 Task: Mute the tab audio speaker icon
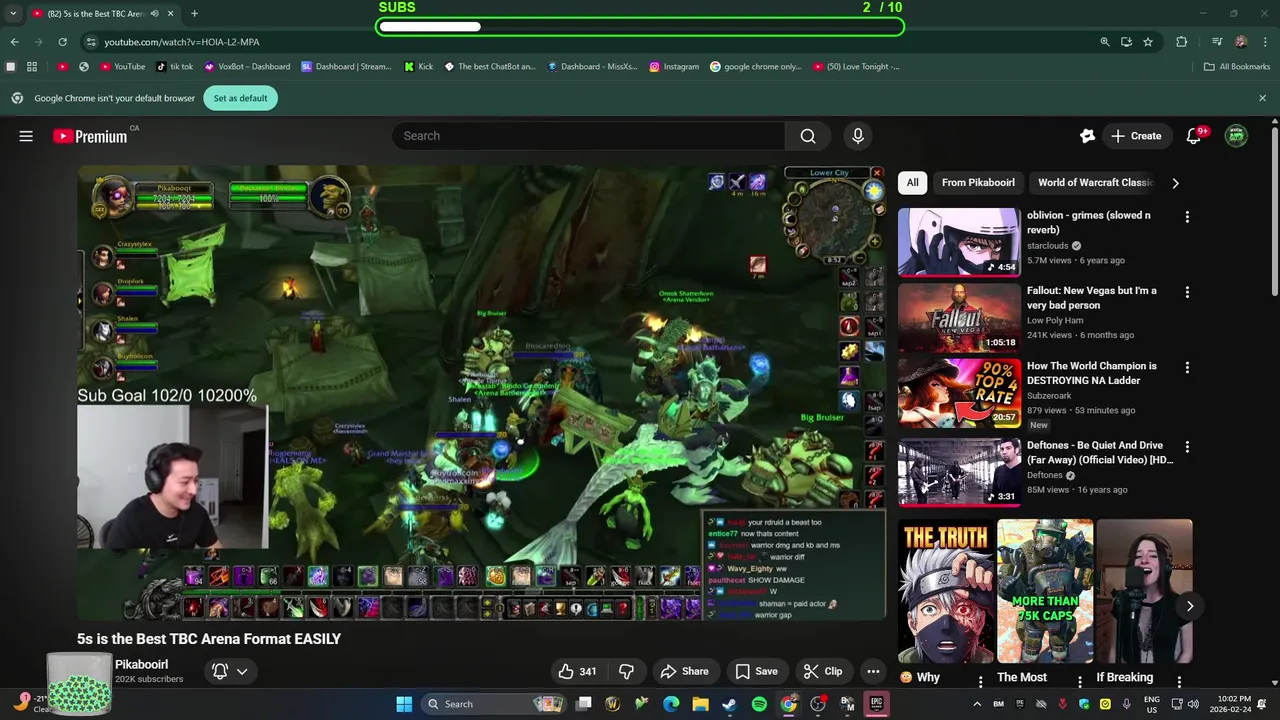(x=155, y=14)
